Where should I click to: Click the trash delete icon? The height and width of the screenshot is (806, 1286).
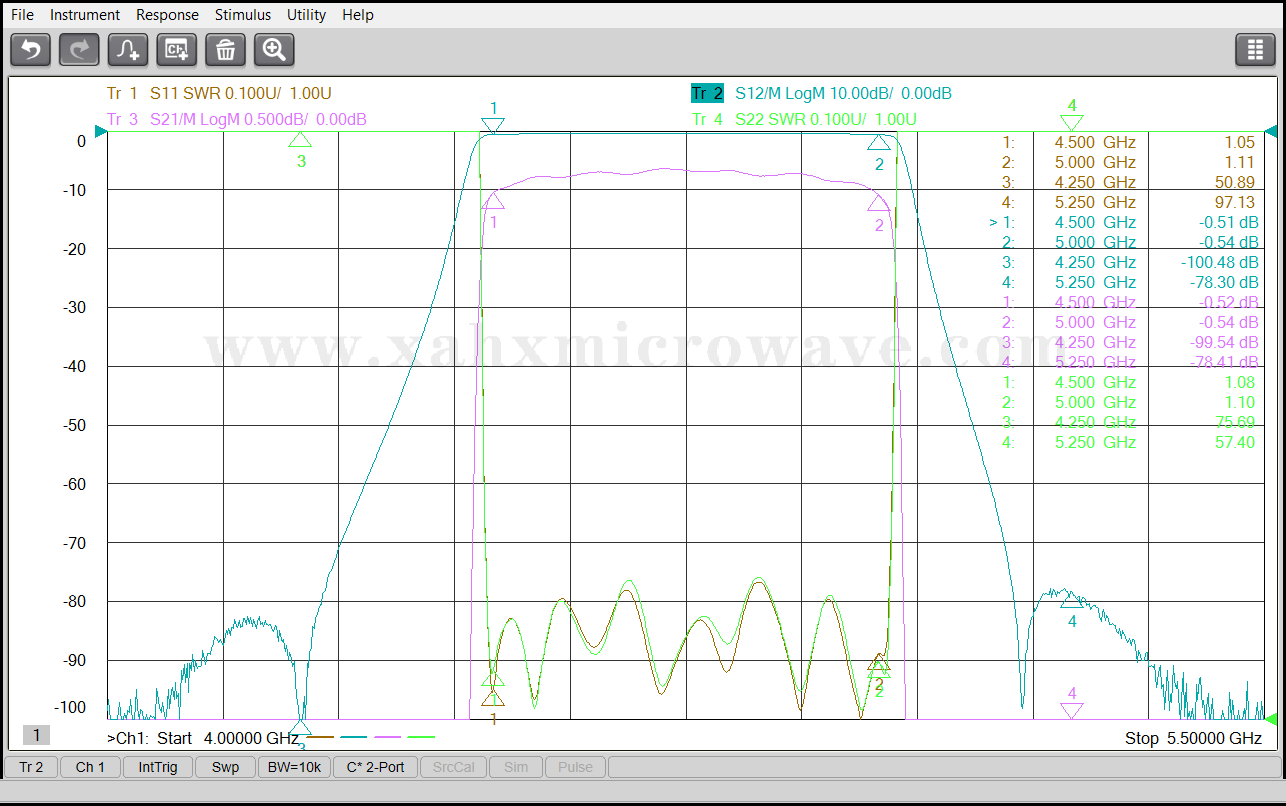coord(225,49)
